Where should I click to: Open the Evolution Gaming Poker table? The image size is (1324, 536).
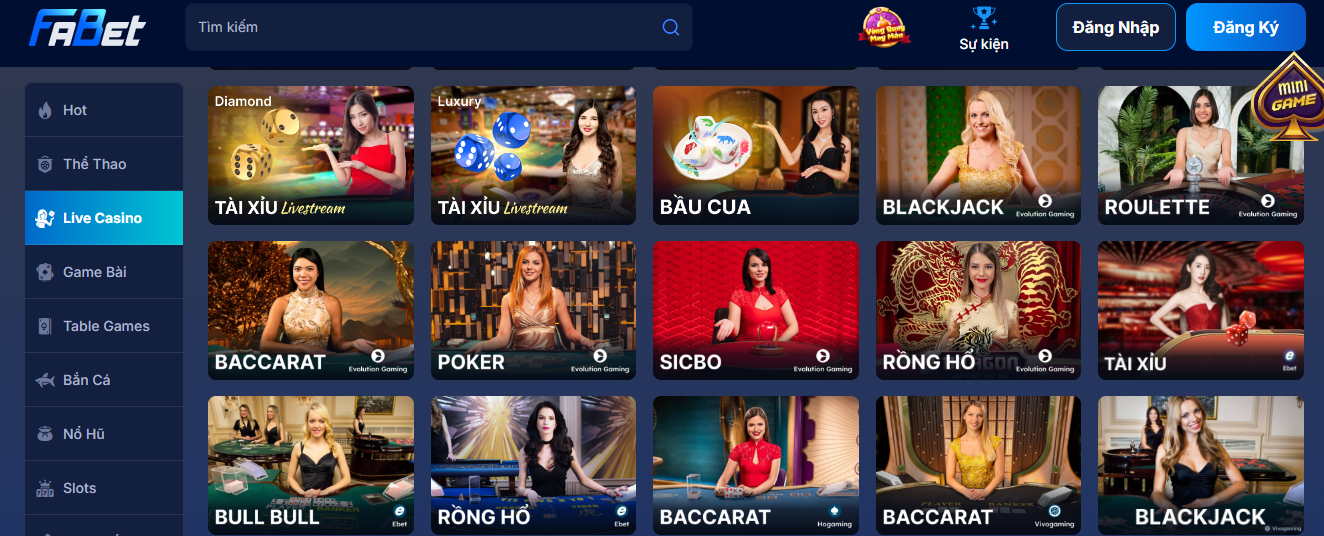(x=533, y=310)
